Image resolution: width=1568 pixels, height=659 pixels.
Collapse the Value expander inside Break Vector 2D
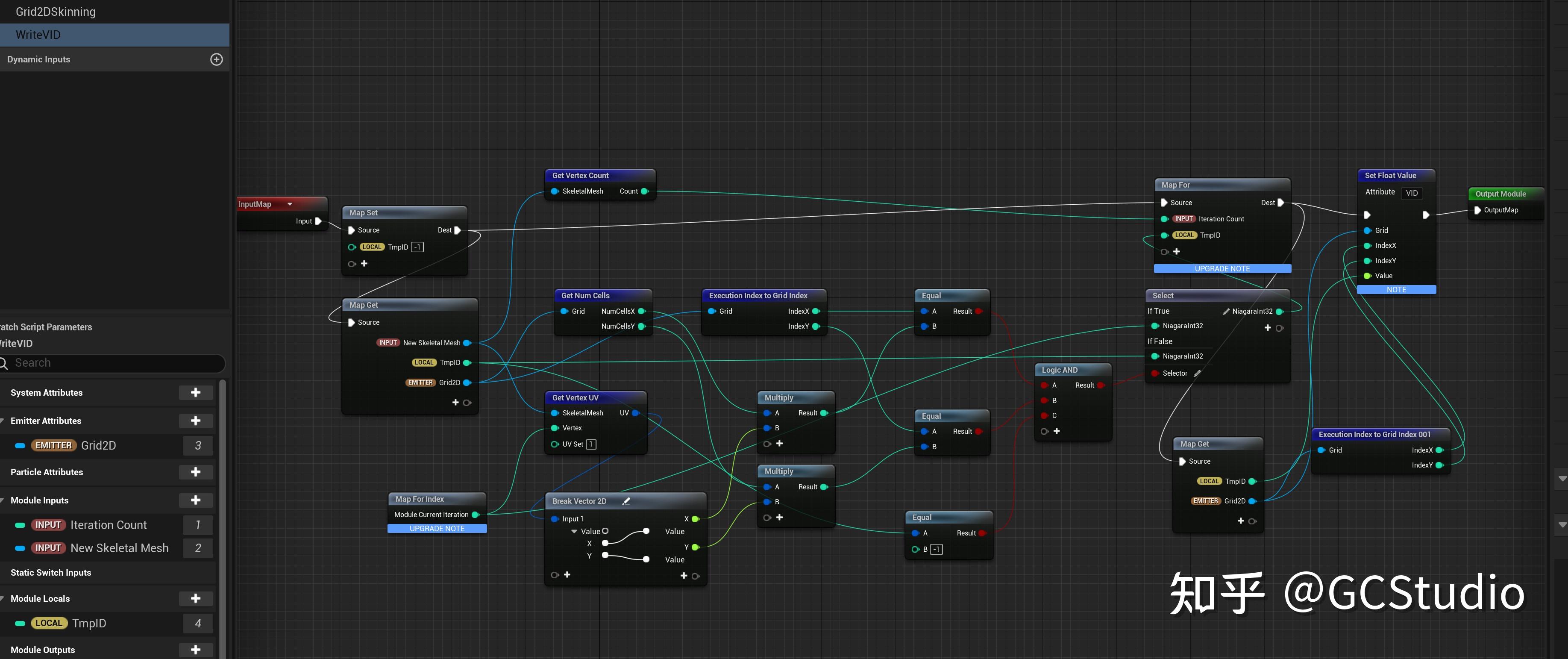tap(574, 530)
